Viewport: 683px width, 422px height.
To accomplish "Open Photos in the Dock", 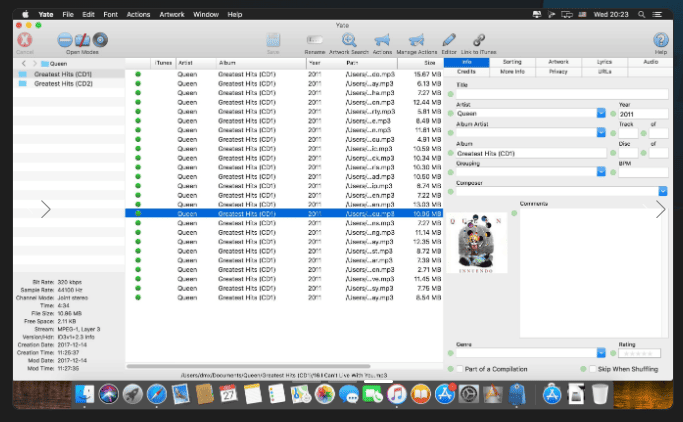I will 325,395.
